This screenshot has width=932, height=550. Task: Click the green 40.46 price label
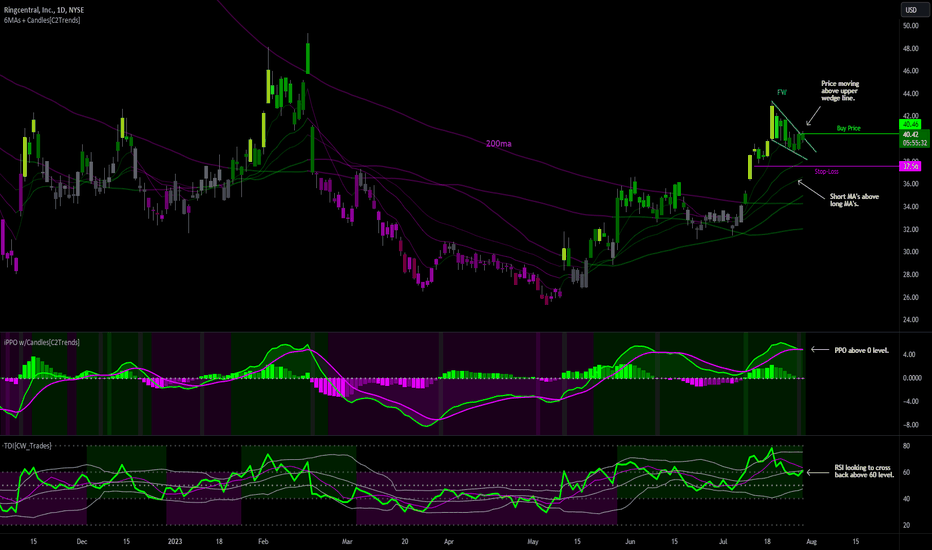pyautogui.click(x=910, y=124)
